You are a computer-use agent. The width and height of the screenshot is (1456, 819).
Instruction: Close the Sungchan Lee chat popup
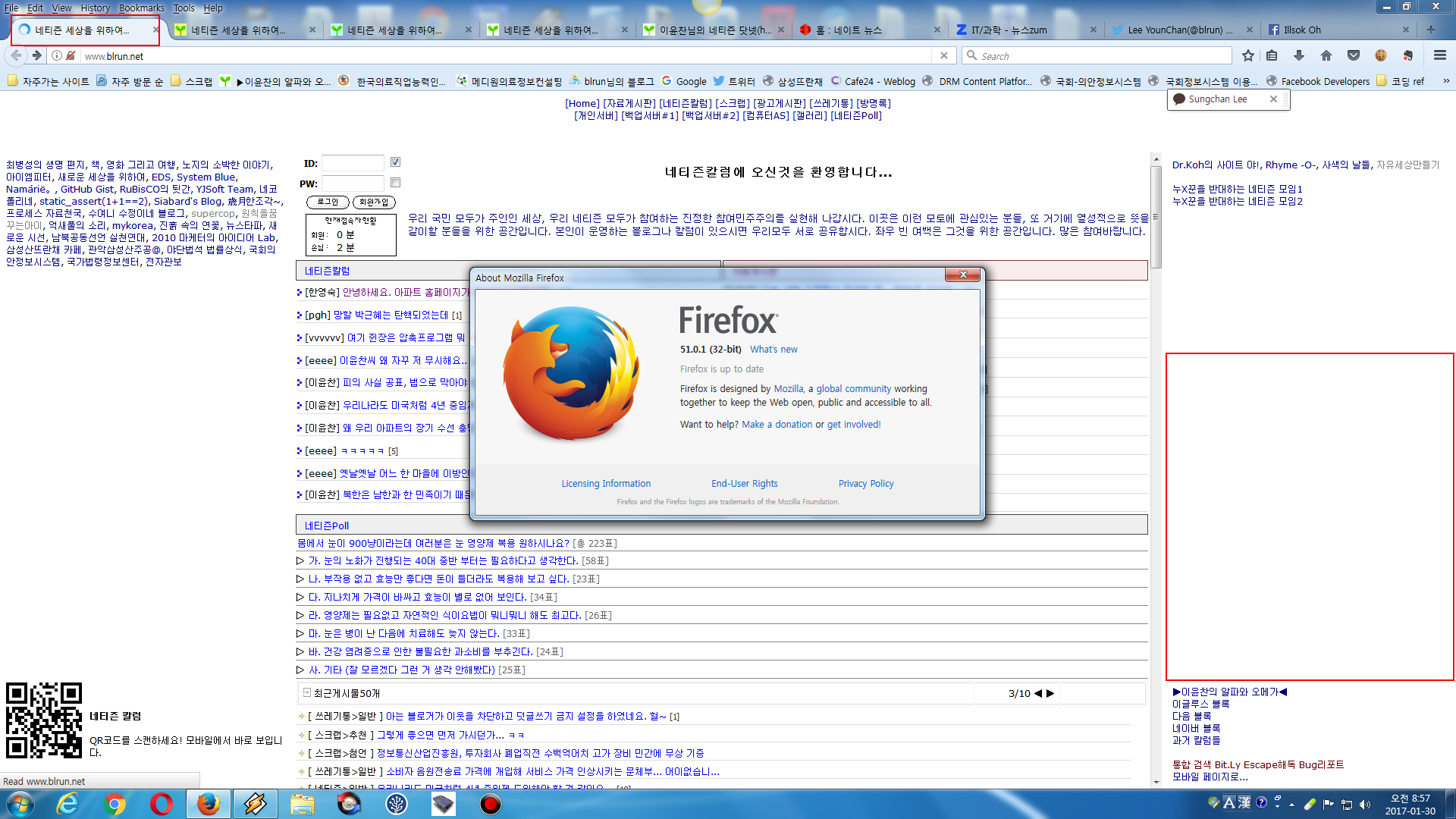1273,99
